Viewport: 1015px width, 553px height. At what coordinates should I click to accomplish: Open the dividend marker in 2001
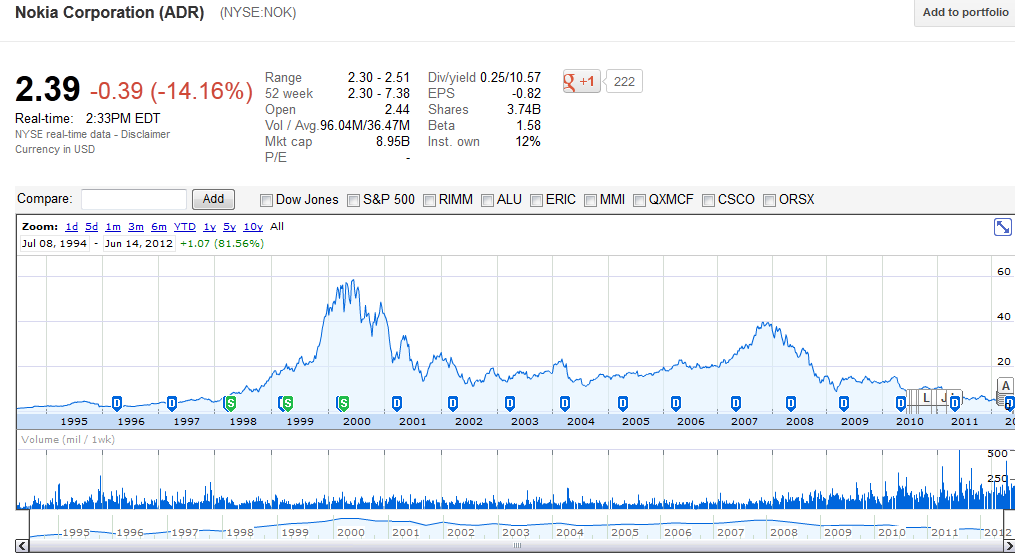click(x=397, y=403)
